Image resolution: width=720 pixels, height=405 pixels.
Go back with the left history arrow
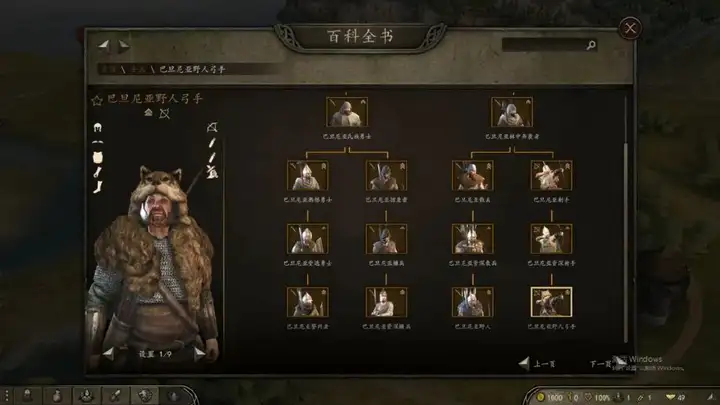coord(104,45)
